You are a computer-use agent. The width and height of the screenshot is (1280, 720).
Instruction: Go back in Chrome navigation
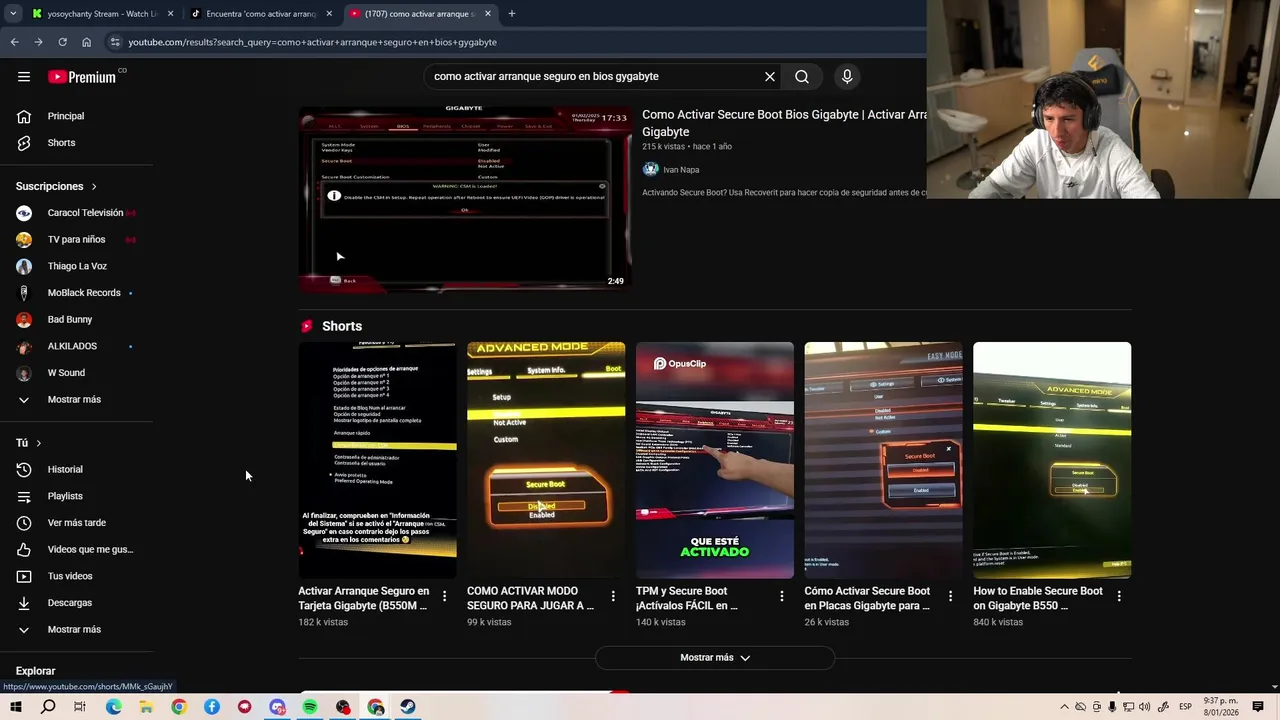[14, 42]
